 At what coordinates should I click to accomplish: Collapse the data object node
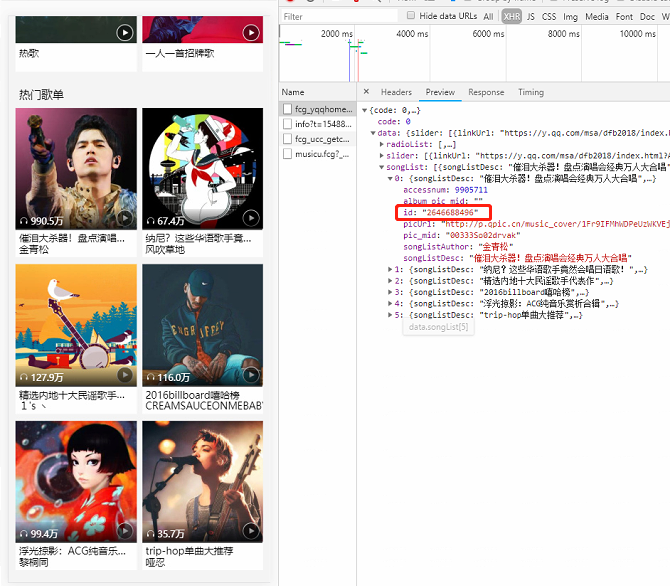(373, 133)
